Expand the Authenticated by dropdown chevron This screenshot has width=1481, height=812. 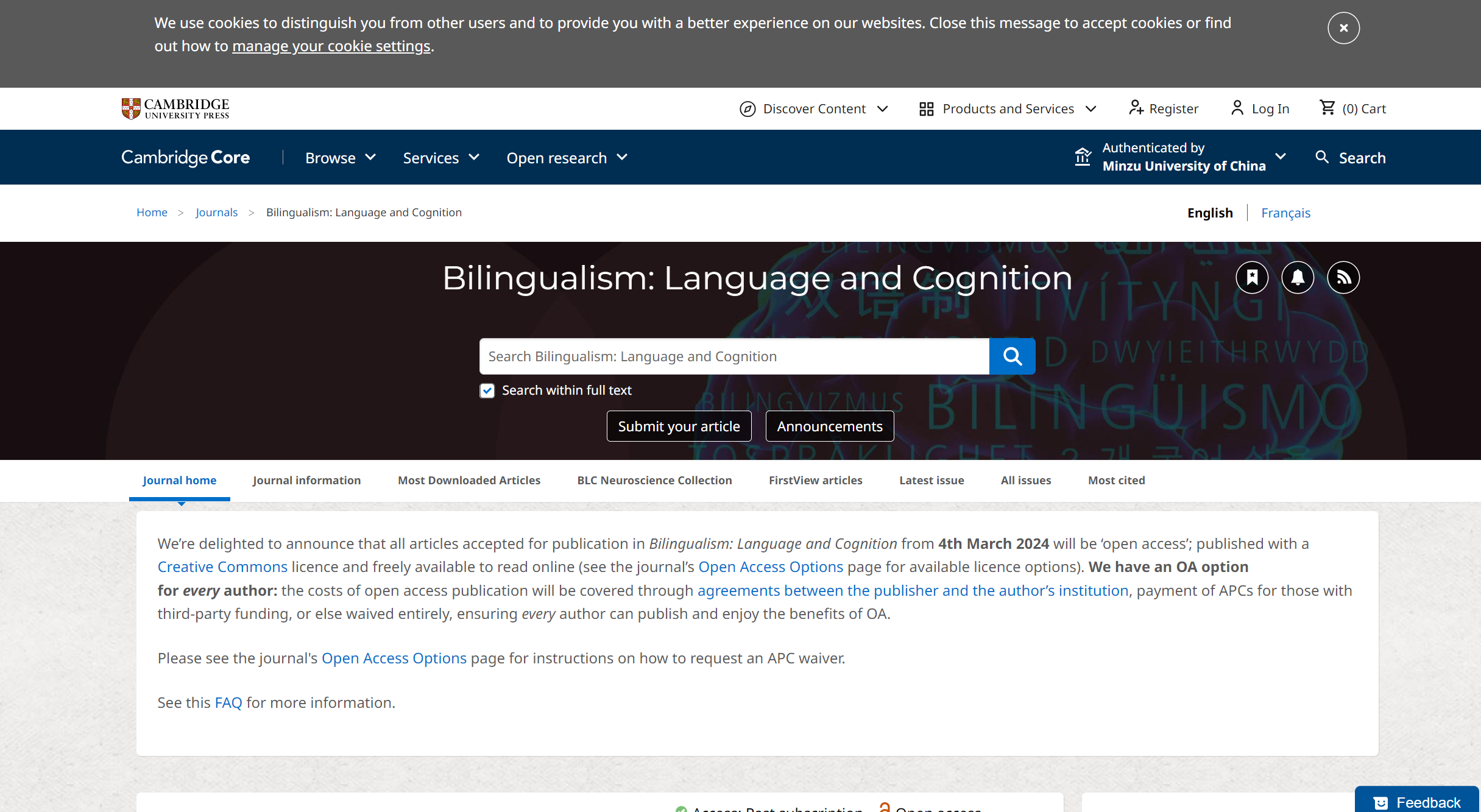(x=1281, y=157)
